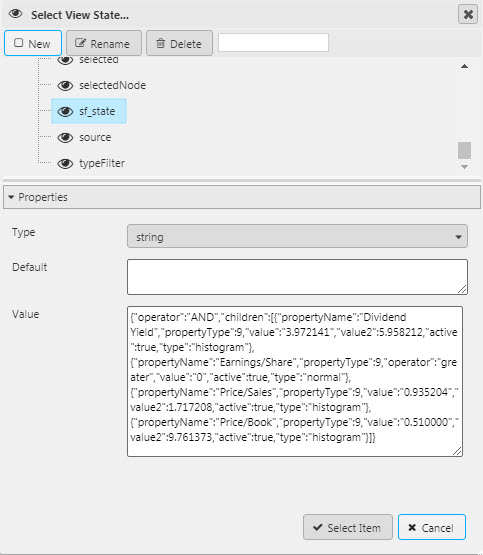Image resolution: width=483 pixels, height=555 pixels.
Task: Confirm with the Select Item button
Action: [x=347, y=527]
